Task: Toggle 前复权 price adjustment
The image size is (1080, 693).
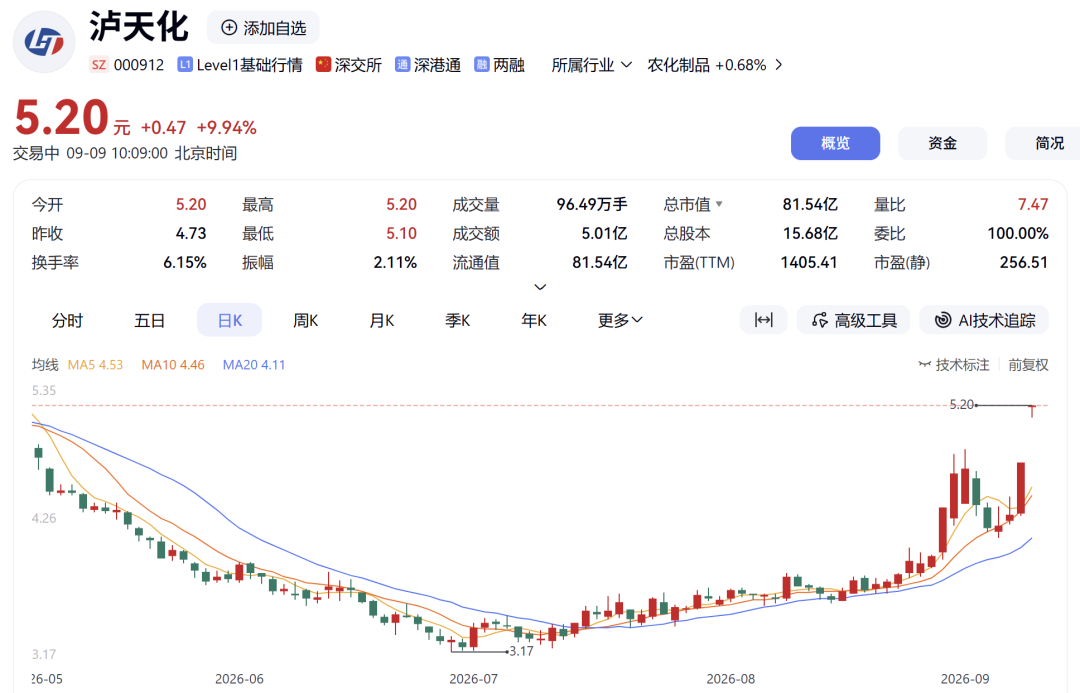Action: pyautogui.click(x=1028, y=365)
